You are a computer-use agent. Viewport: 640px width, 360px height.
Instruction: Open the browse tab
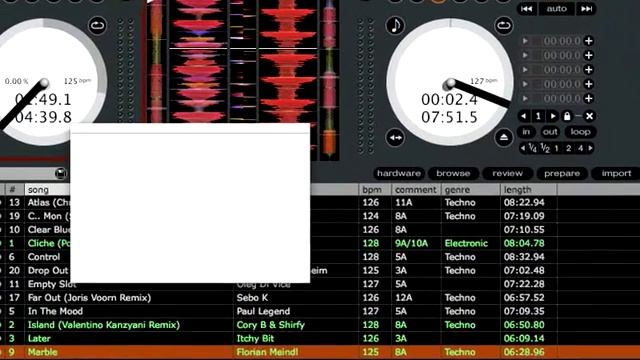[x=453, y=173]
